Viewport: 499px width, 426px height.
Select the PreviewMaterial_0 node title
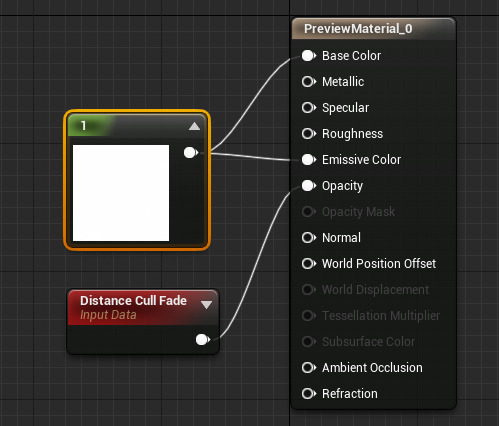pyautogui.click(x=358, y=29)
